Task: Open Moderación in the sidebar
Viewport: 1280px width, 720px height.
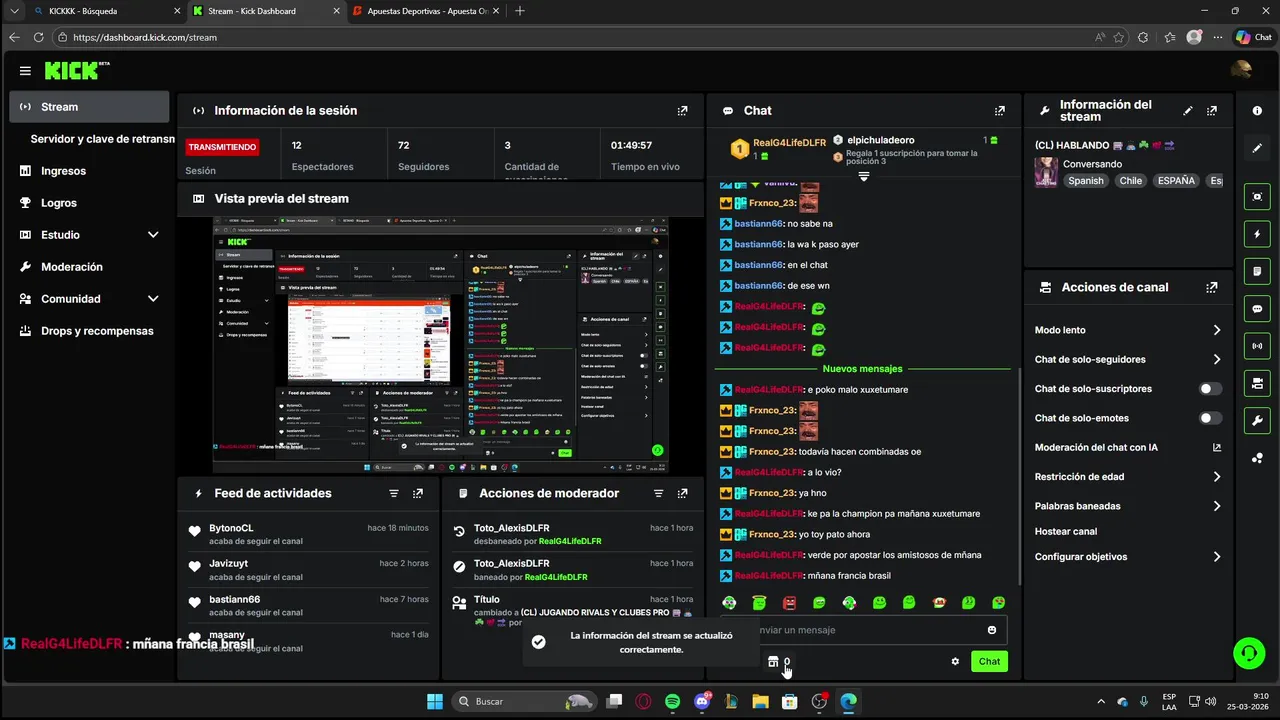Action: (x=89, y=267)
